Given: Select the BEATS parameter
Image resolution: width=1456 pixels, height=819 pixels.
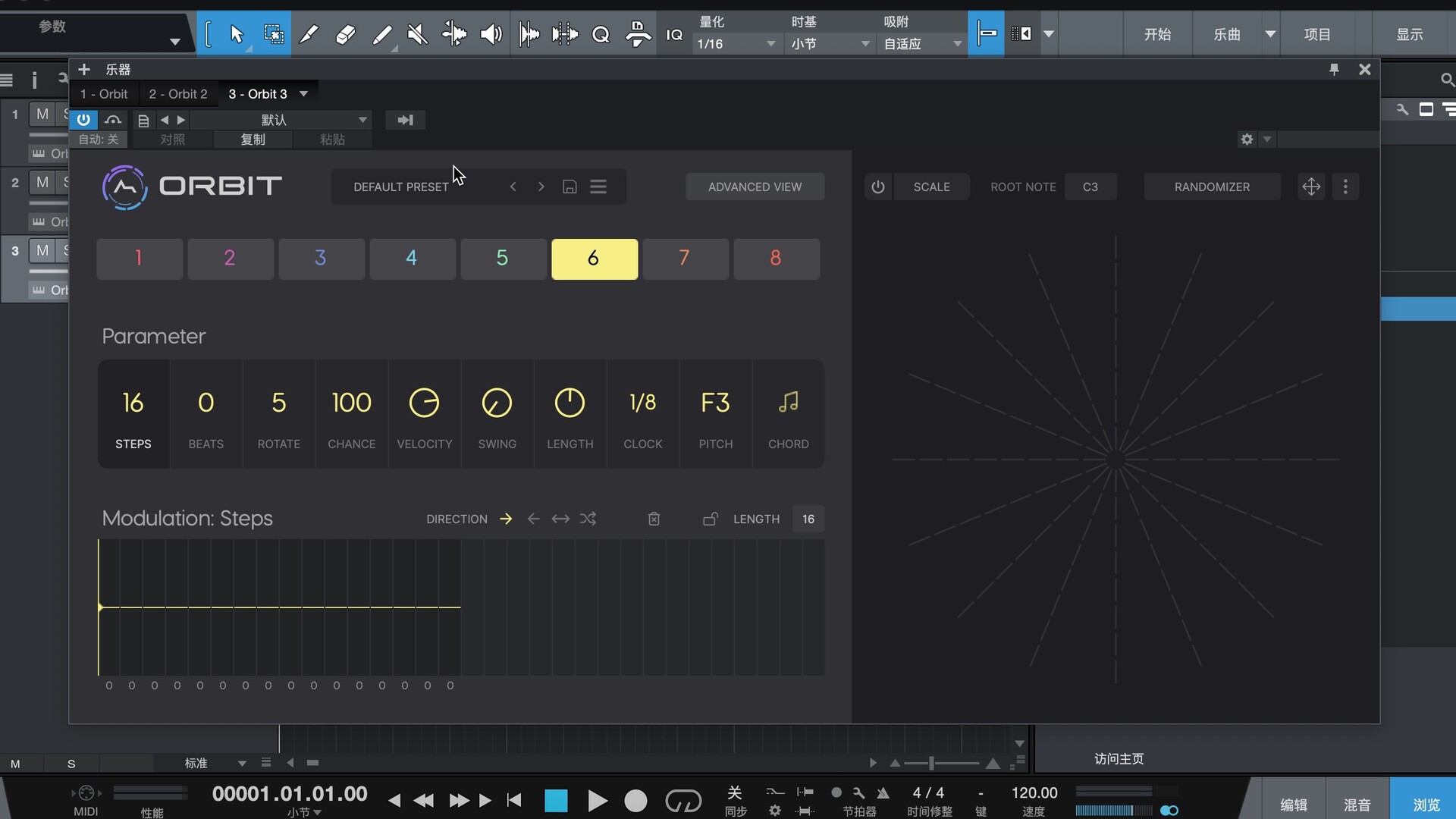Looking at the screenshot, I should point(206,414).
